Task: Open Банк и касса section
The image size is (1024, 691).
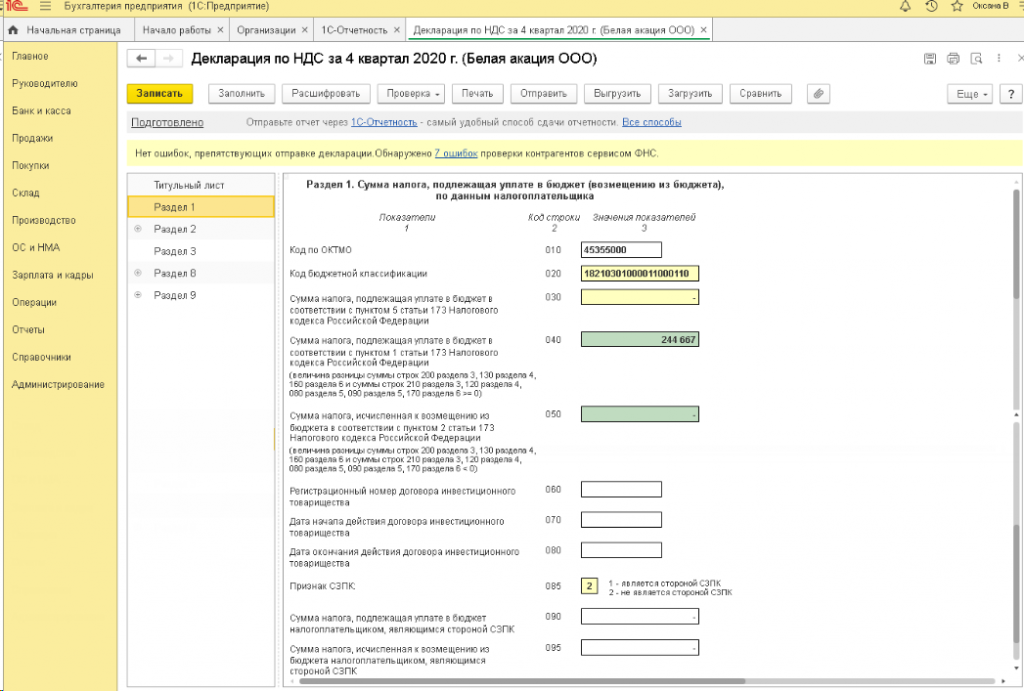Action: click(41, 111)
